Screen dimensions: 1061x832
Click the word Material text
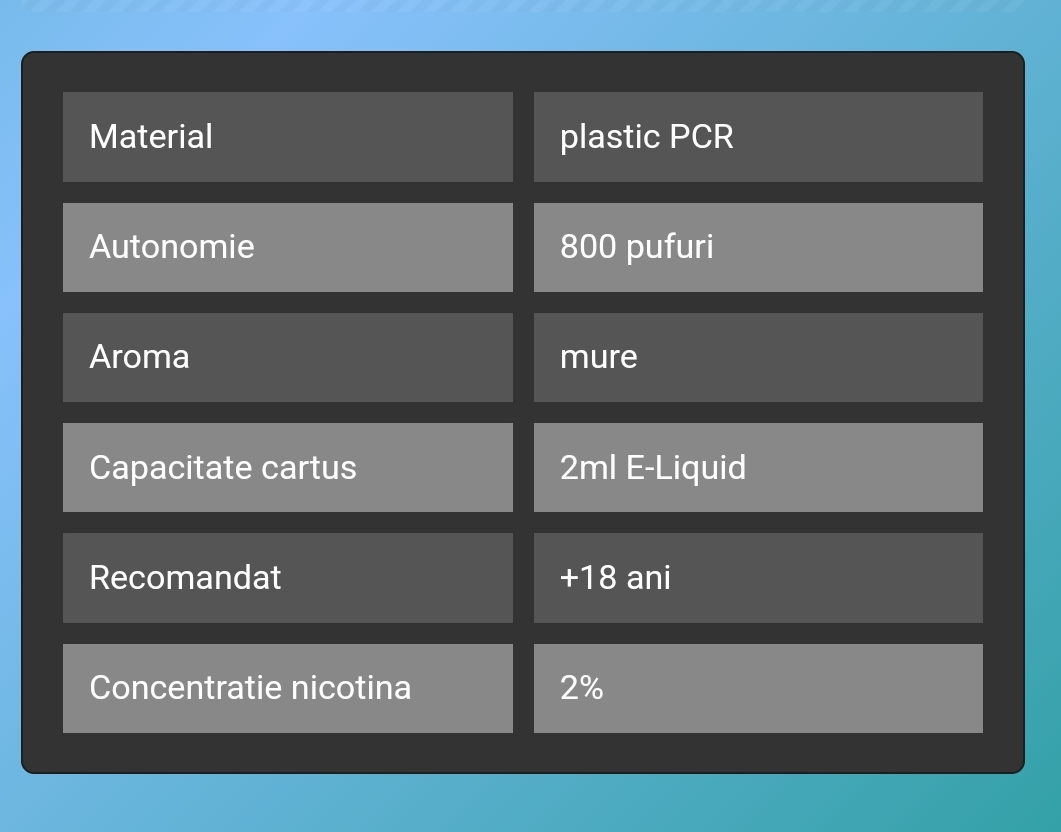click(151, 137)
